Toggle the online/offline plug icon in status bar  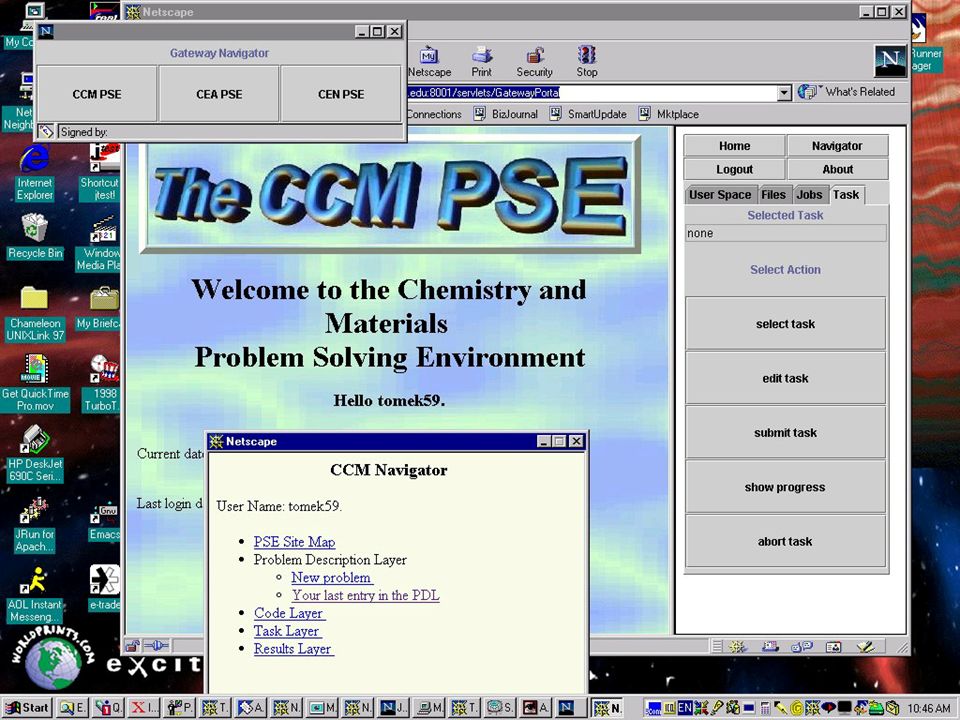pos(156,645)
